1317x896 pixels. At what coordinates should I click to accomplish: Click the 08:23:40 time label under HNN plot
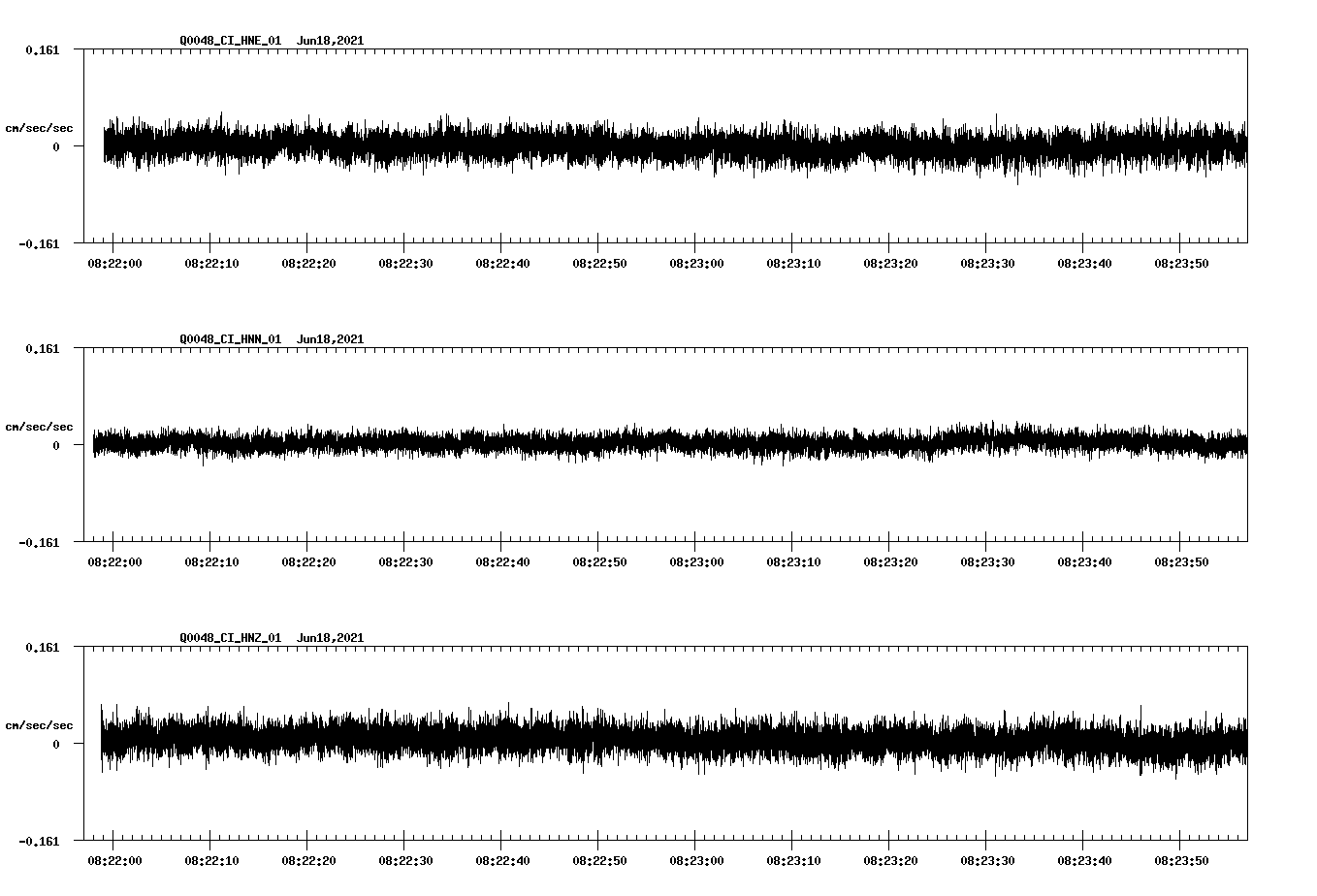[1084, 561]
